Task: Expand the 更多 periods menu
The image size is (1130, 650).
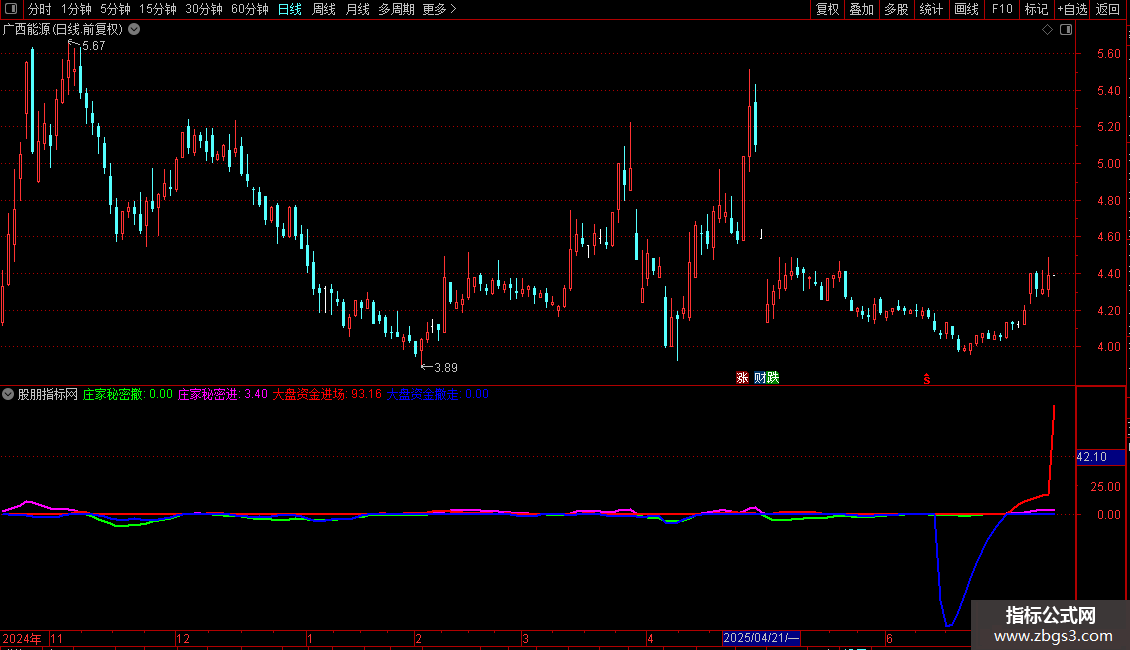Action: (x=440, y=9)
